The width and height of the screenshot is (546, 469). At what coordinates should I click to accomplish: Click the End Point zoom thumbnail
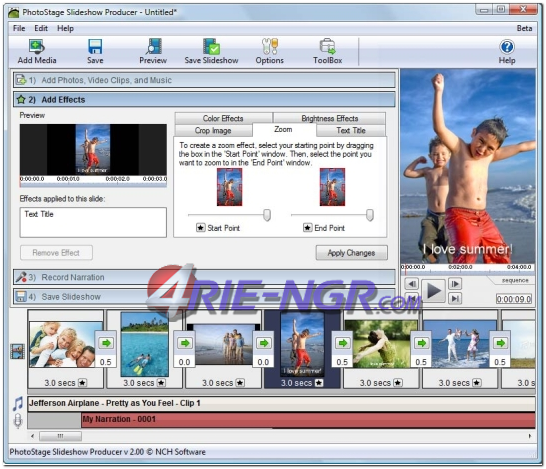click(x=332, y=187)
